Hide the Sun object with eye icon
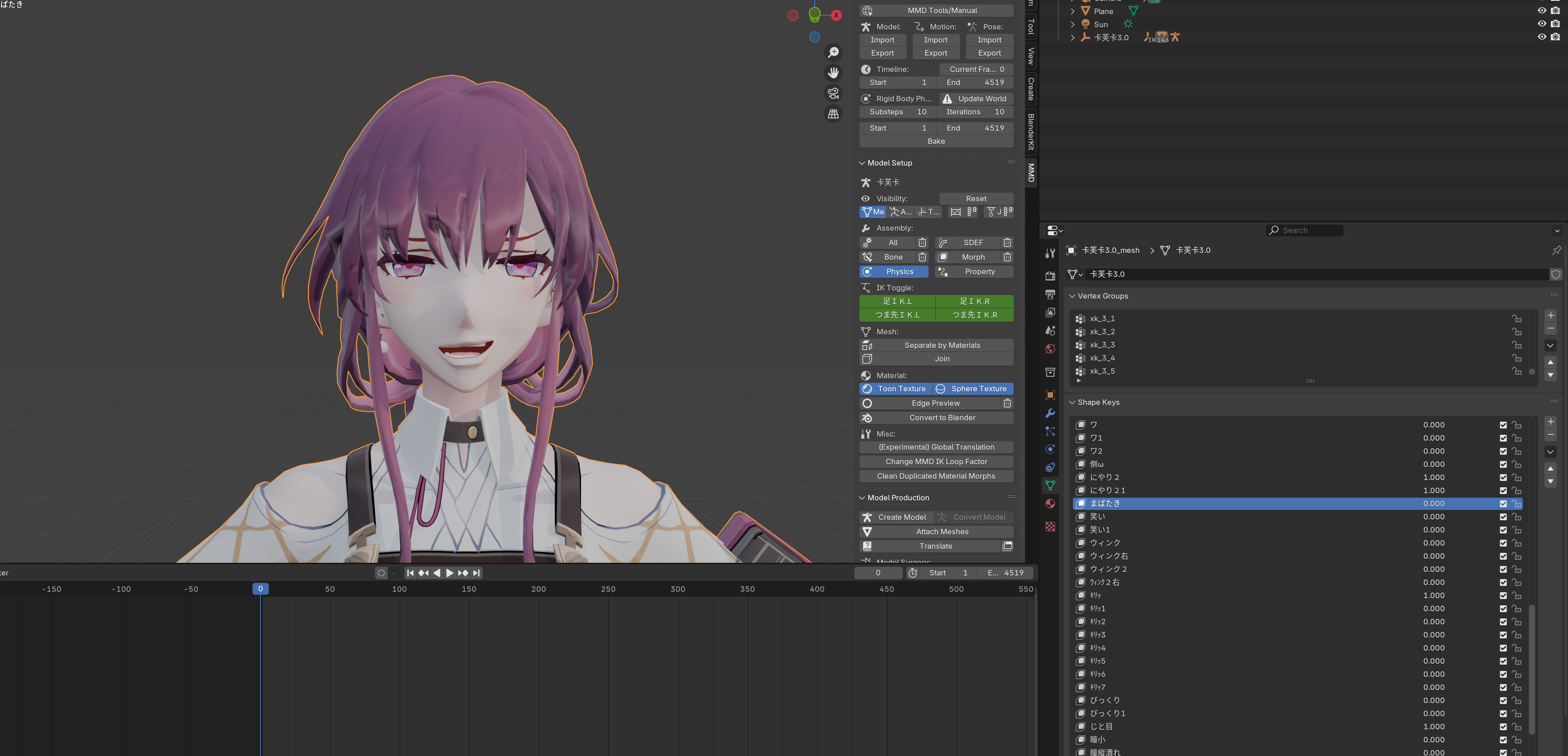The height and width of the screenshot is (756, 1568). click(x=1541, y=24)
